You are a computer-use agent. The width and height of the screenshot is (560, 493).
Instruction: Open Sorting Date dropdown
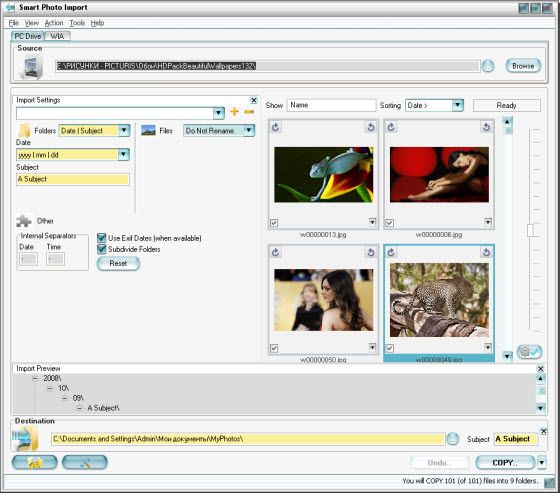click(458, 105)
